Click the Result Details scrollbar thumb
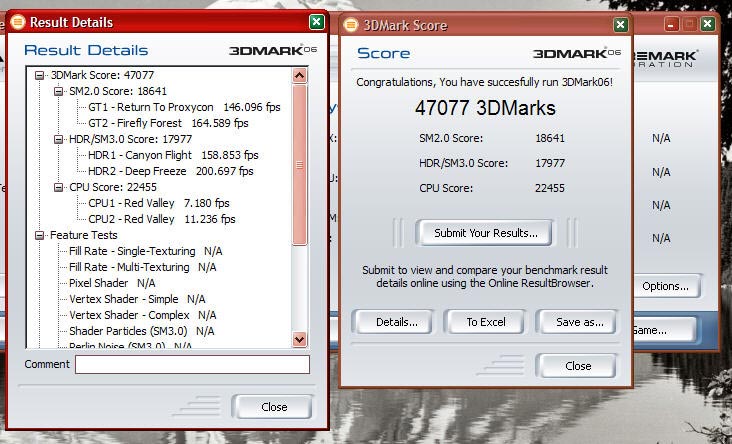Image resolution: width=732 pixels, height=444 pixels. pos(299,165)
